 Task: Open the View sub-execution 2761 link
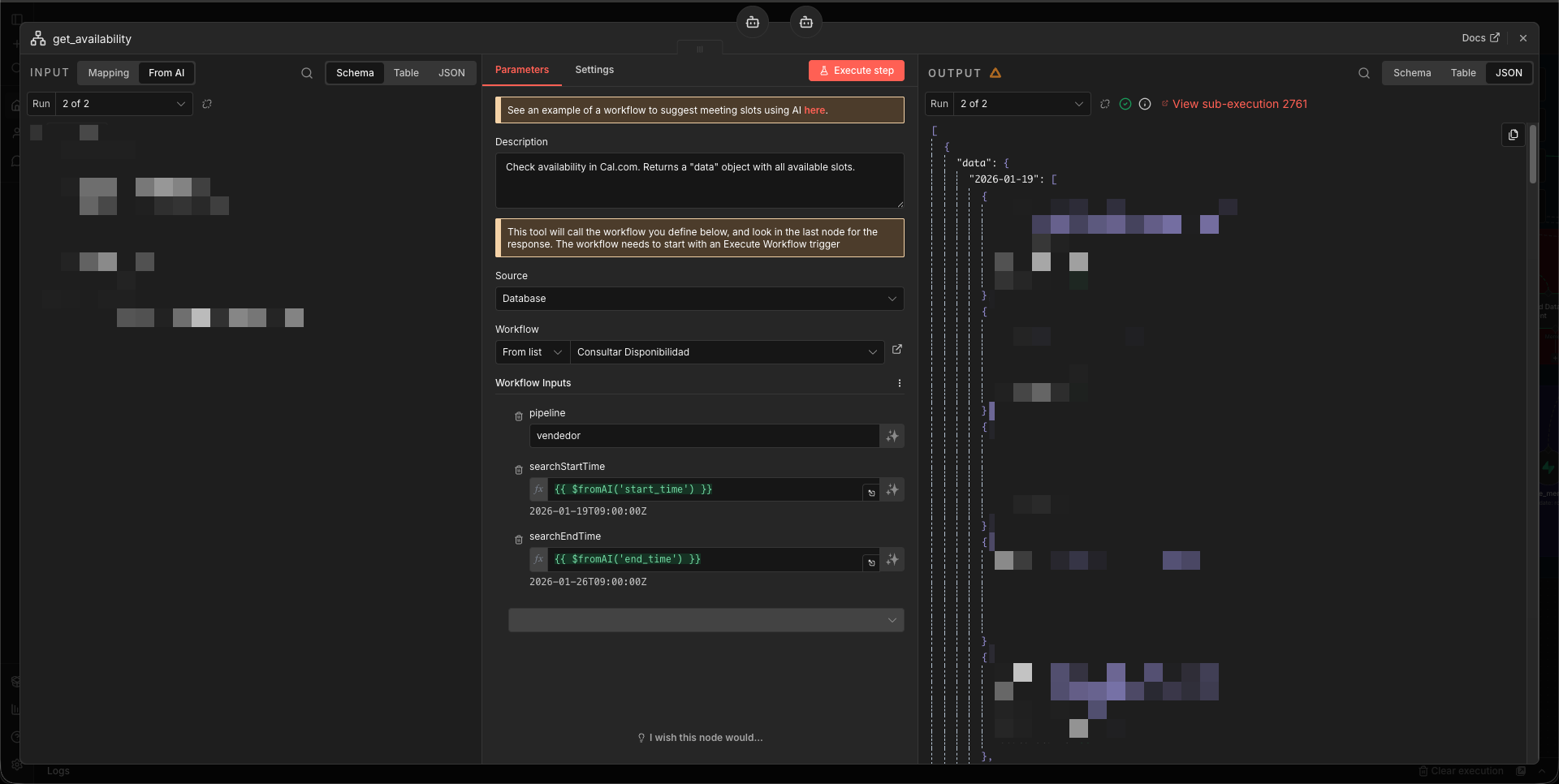(x=1239, y=104)
